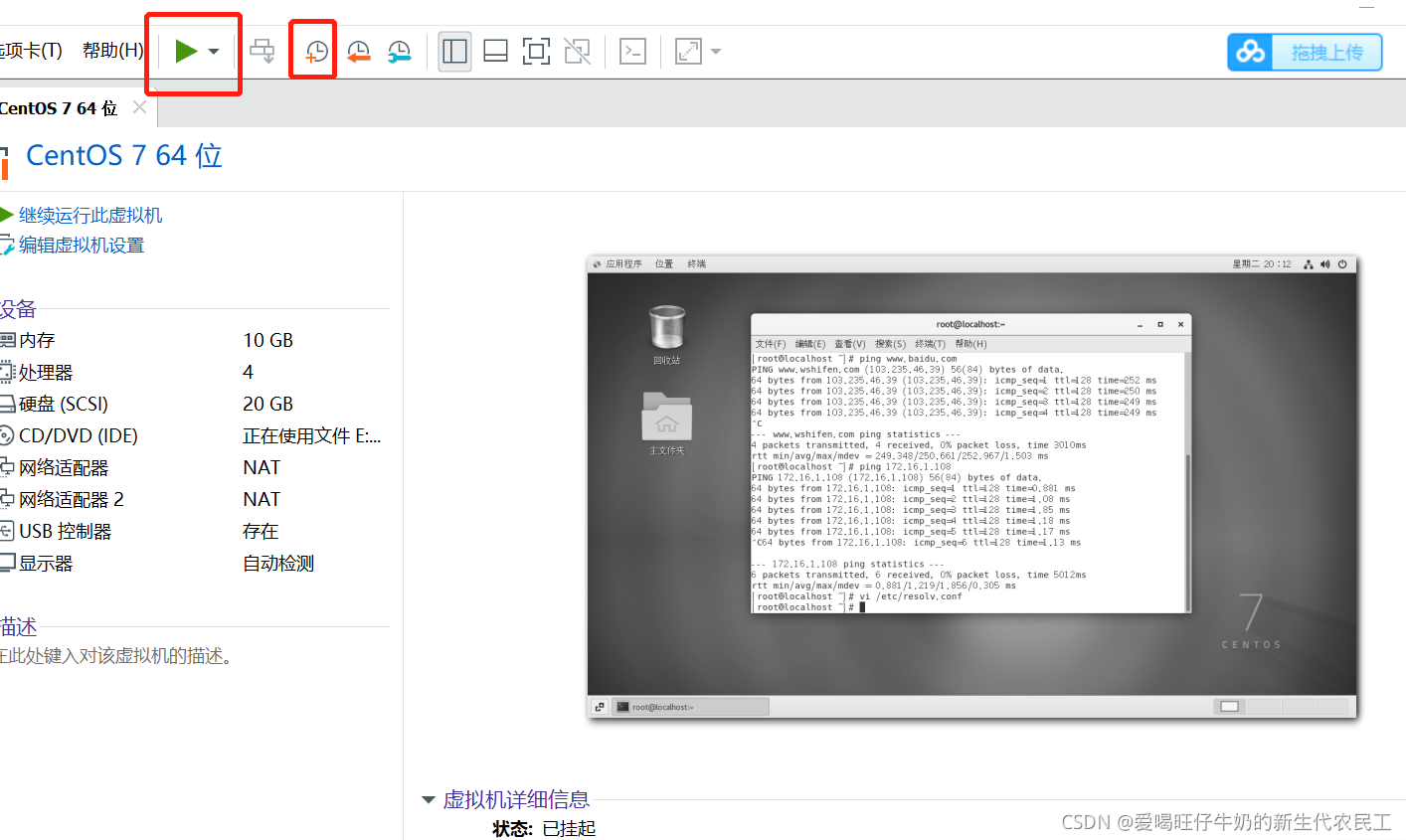This screenshot has height=840, width=1406.
Task: Click the 虚拟机详细信息 heading
Action: pyautogui.click(x=516, y=799)
